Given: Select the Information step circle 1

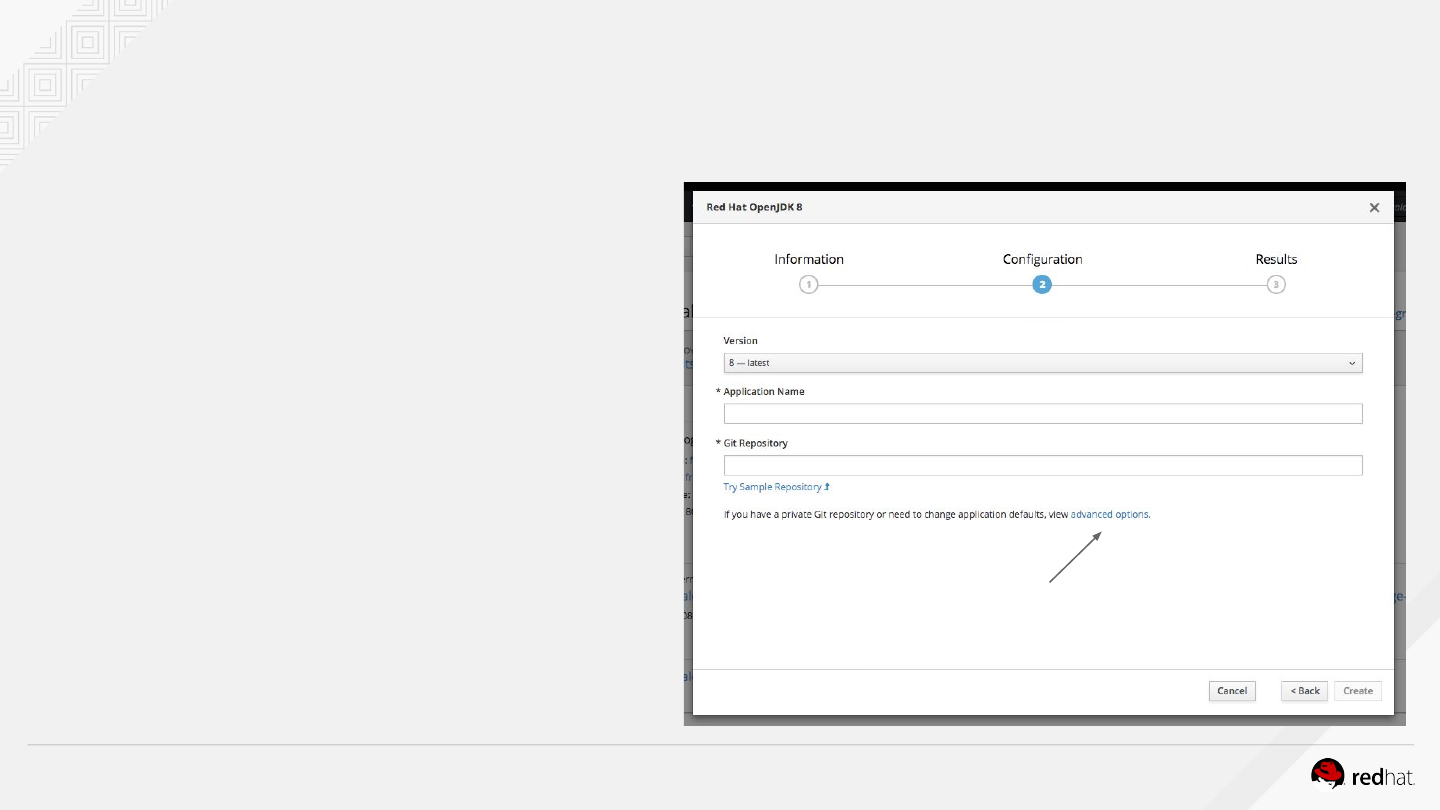Looking at the screenshot, I should click(809, 285).
